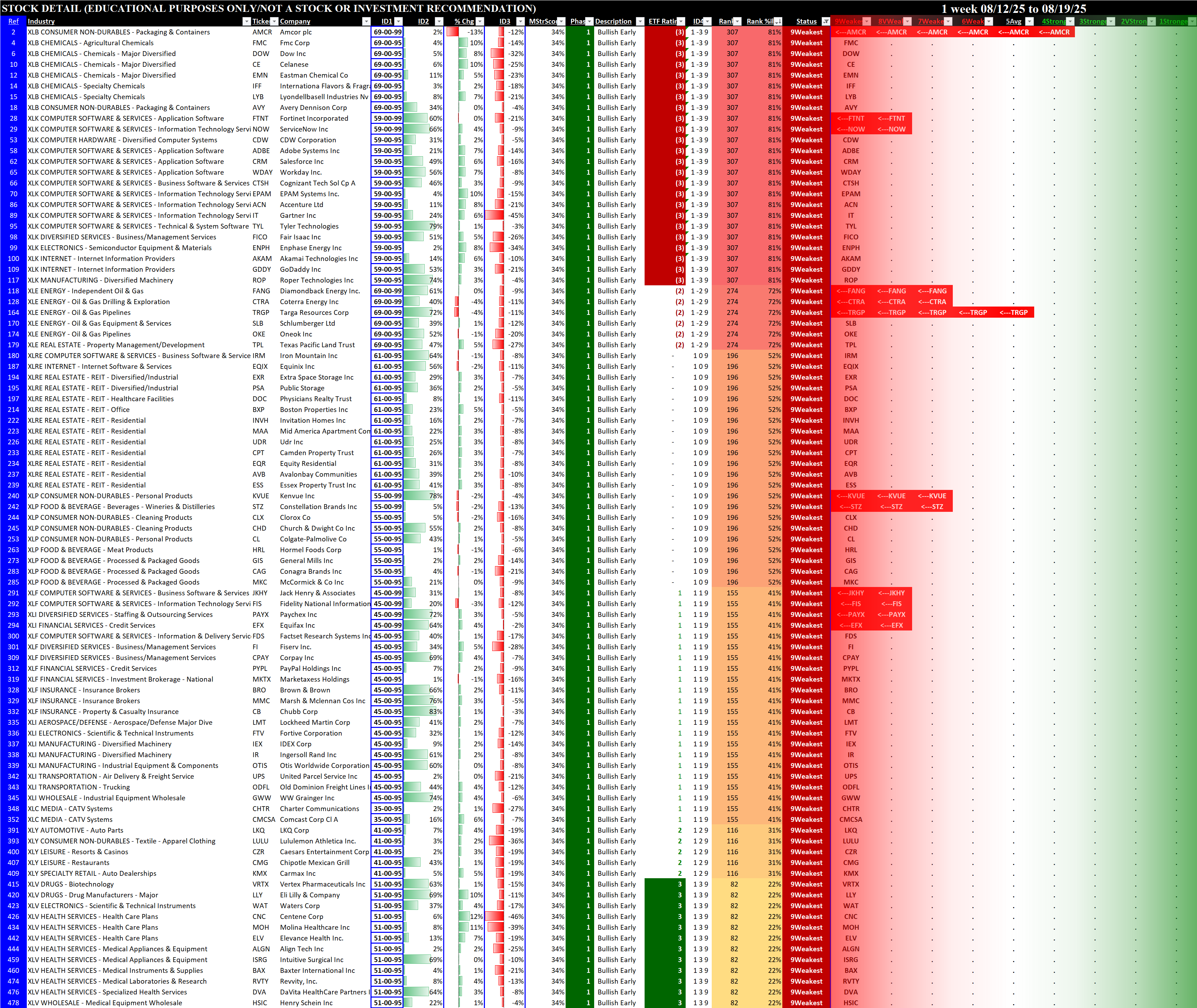Click the ETF Rating filter arrow
1197x1008 pixels.
pos(680,22)
